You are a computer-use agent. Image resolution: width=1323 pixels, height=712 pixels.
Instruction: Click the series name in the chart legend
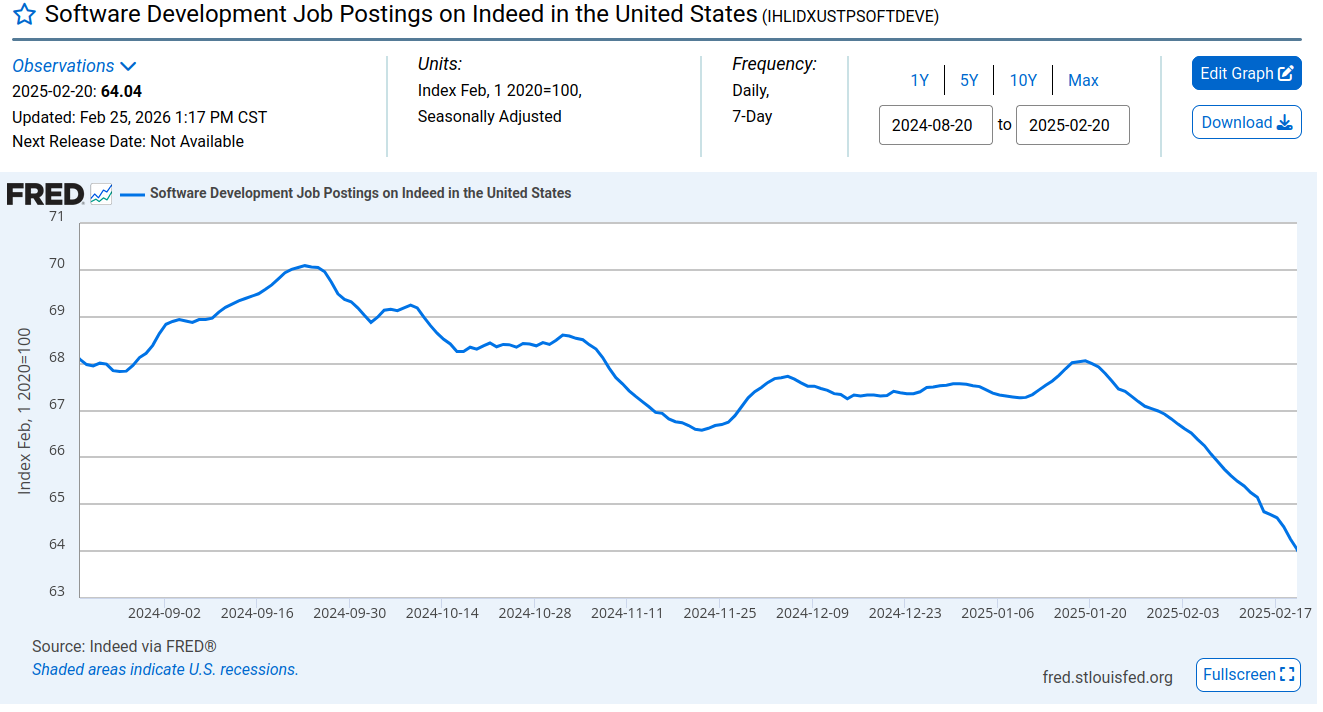click(360, 194)
